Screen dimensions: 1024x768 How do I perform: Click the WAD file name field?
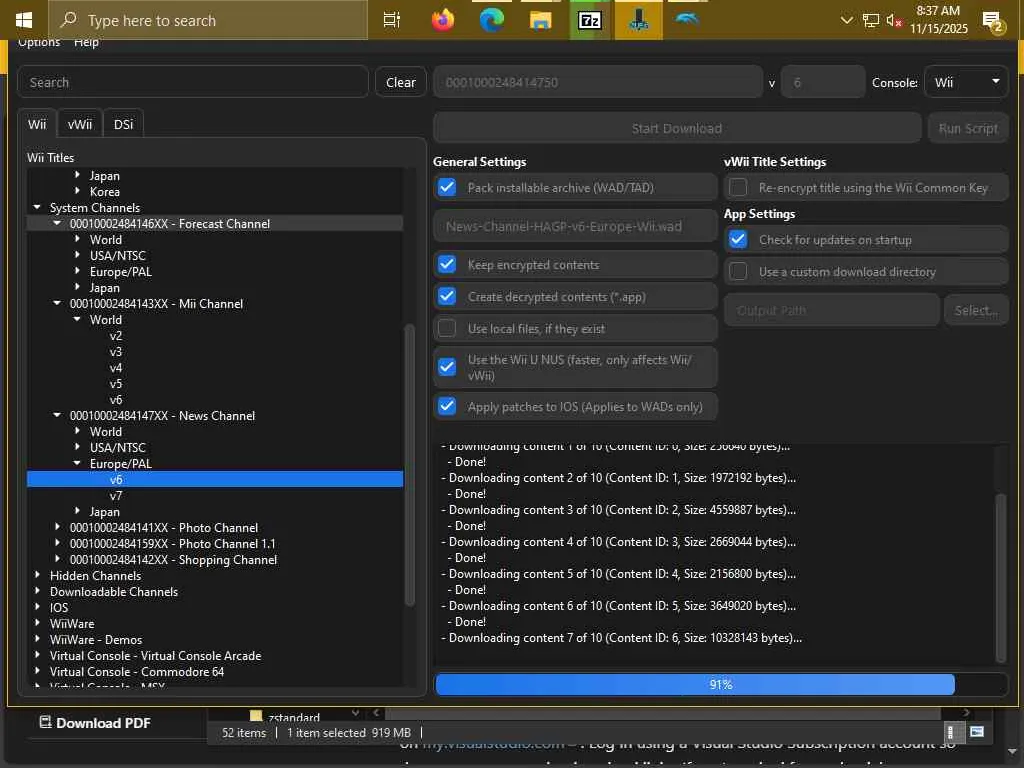575,226
